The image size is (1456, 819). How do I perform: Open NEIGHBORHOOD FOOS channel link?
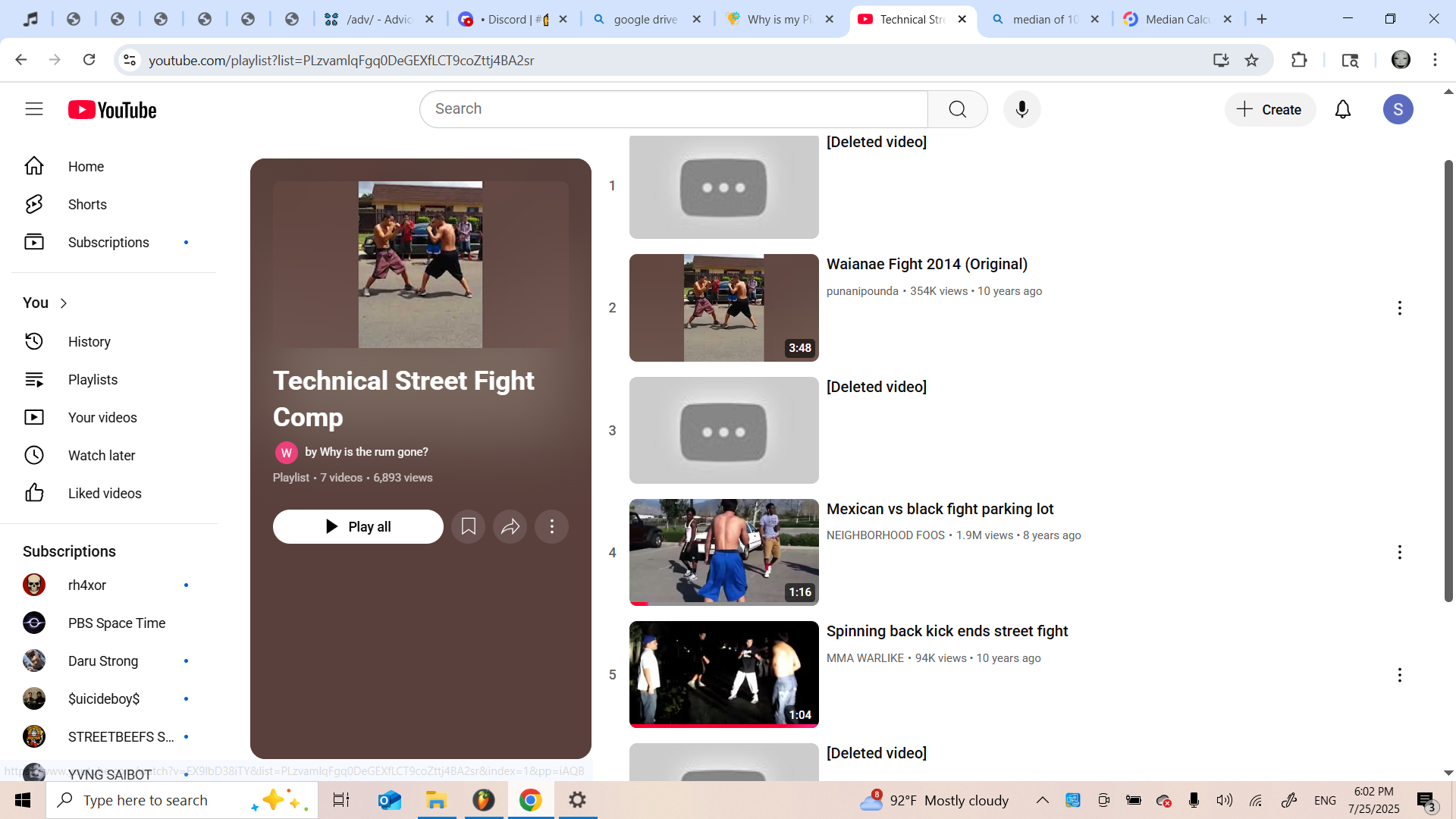click(886, 535)
